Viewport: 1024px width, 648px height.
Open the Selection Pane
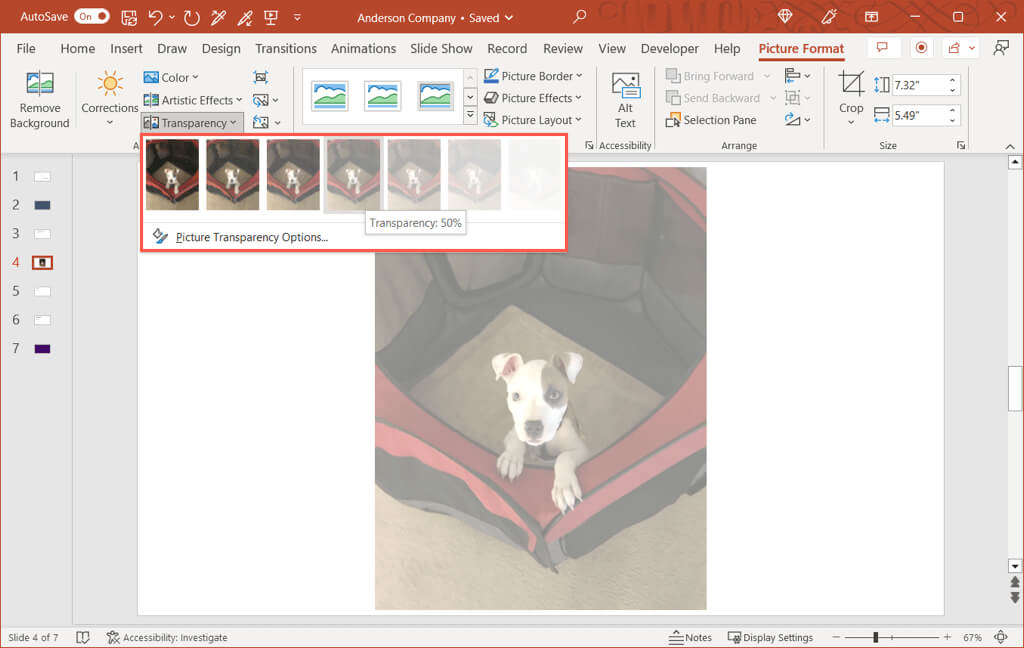pos(711,120)
